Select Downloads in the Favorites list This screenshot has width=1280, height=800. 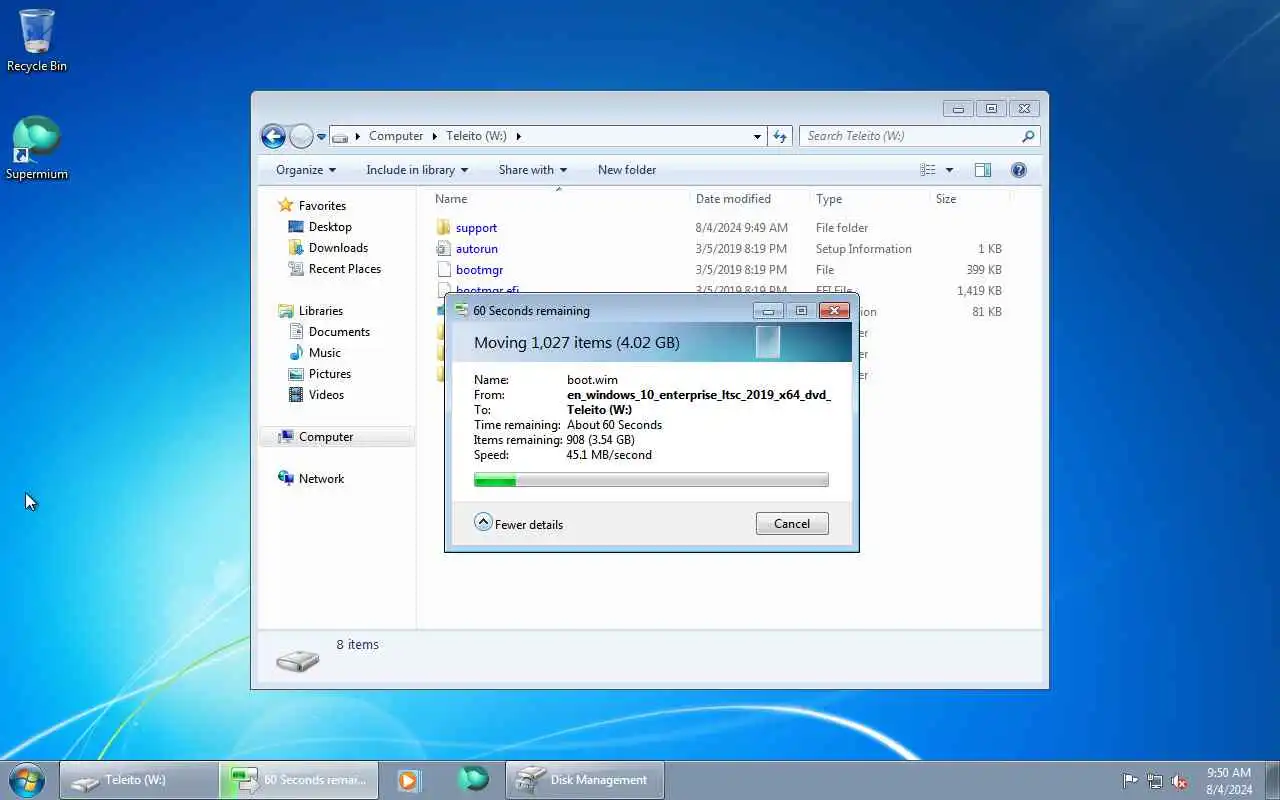click(338, 248)
